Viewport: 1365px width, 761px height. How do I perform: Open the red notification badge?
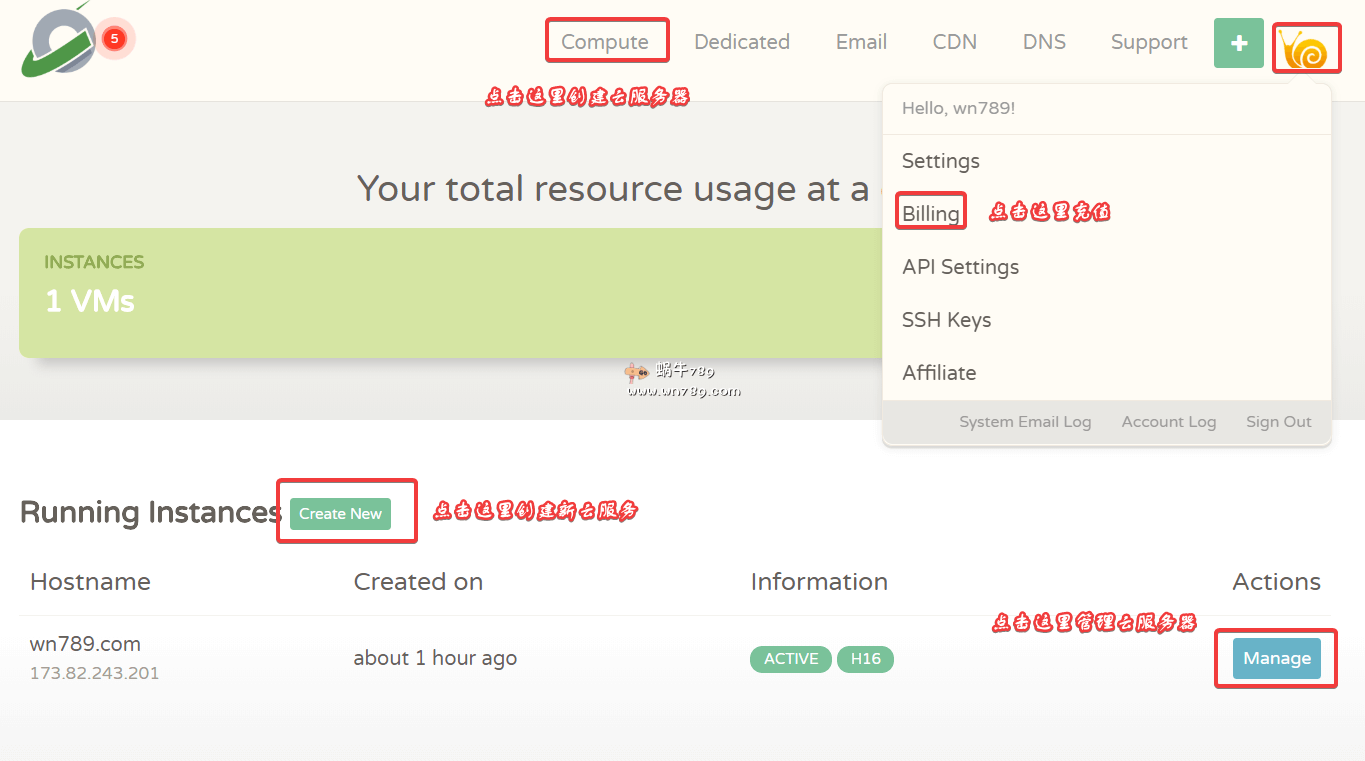point(114,39)
